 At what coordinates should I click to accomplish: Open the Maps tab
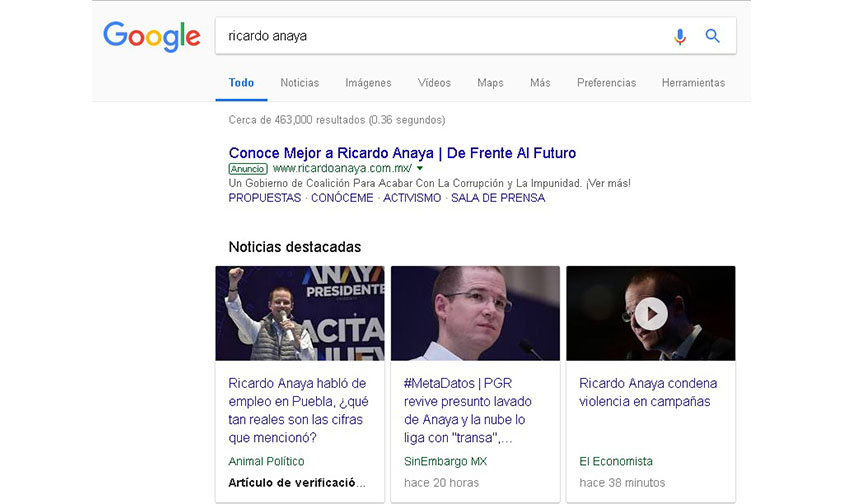click(x=490, y=83)
